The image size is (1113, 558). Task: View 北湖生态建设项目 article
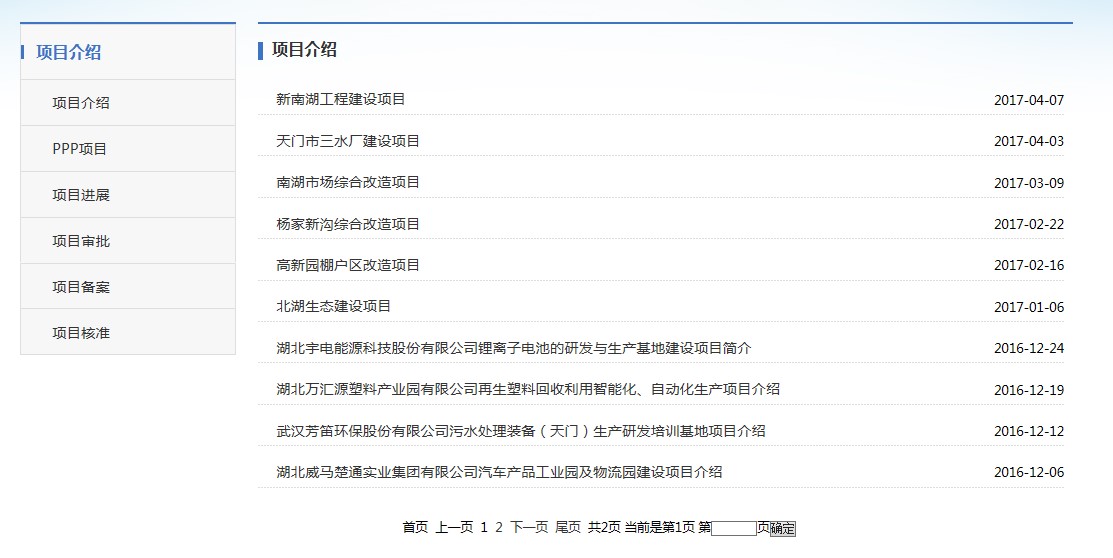pos(333,306)
